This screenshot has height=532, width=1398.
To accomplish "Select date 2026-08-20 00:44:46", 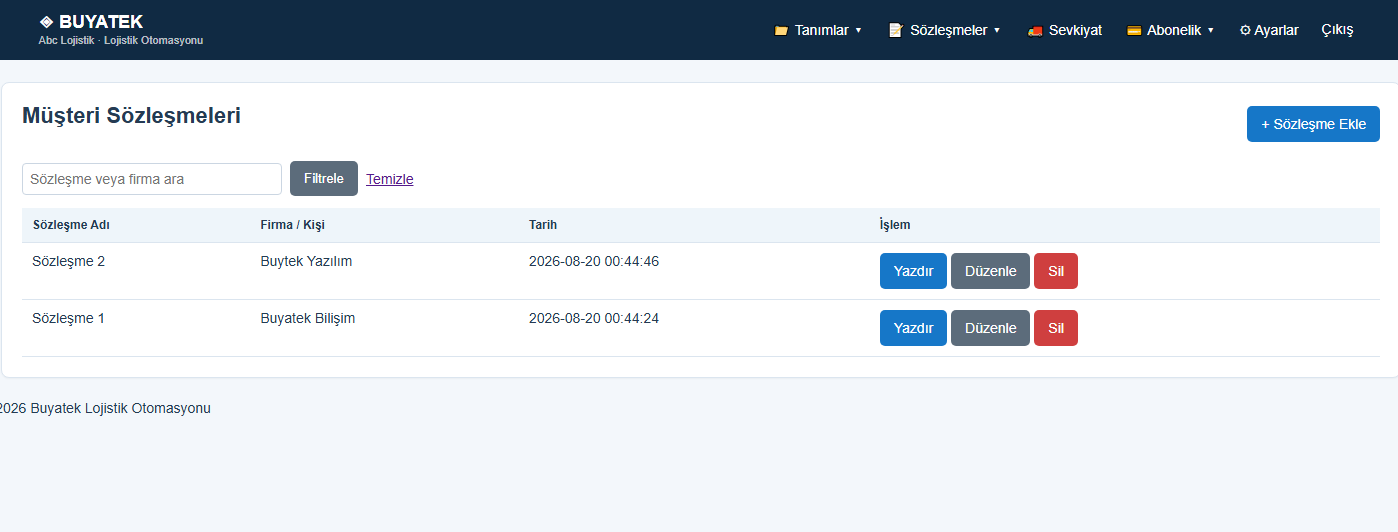I will pos(594,261).
